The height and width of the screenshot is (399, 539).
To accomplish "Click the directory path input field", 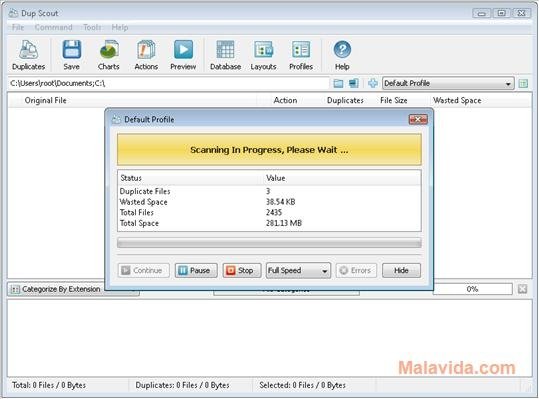I will (168, 83).
